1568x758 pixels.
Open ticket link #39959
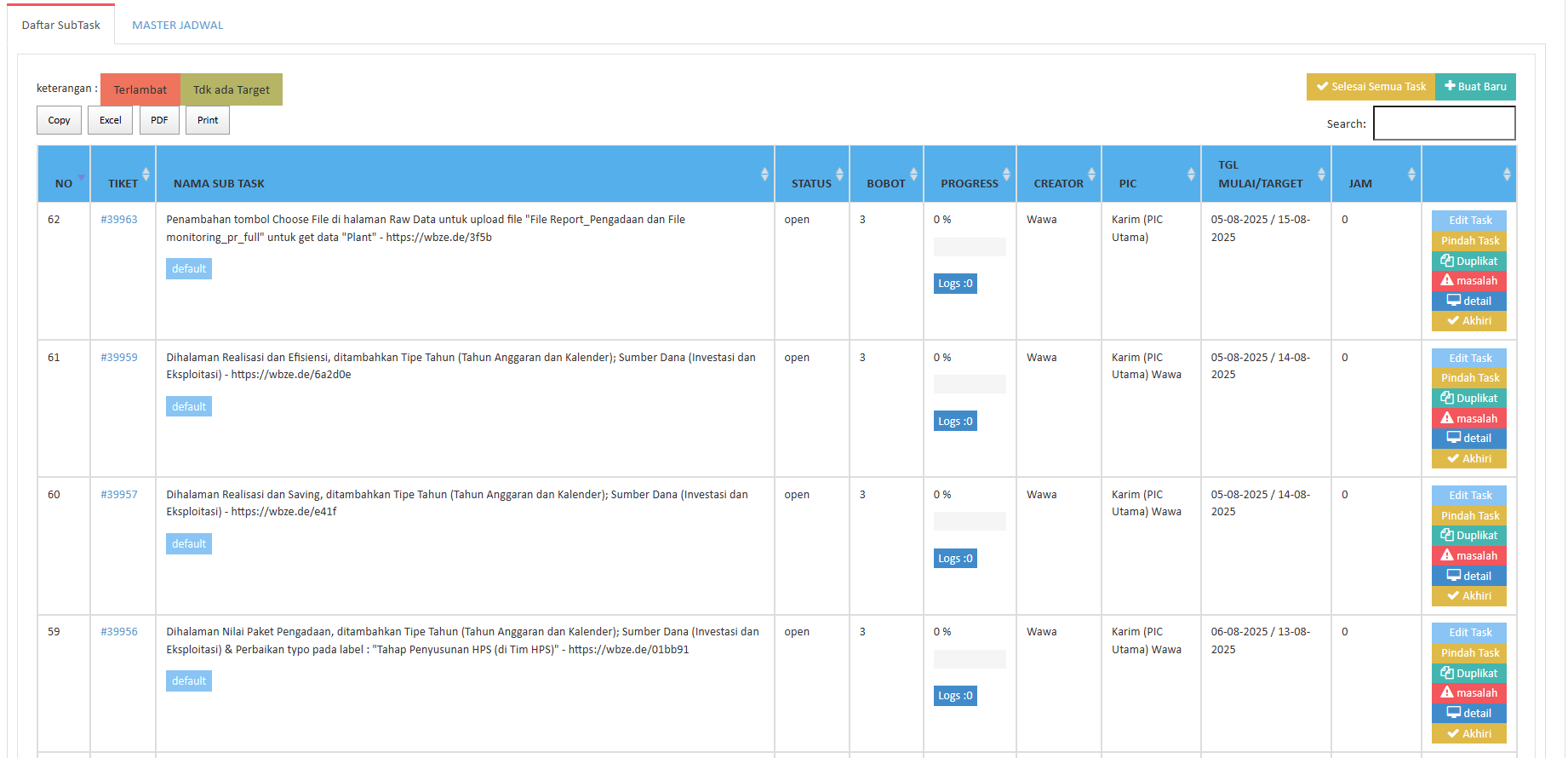[119, 358]
